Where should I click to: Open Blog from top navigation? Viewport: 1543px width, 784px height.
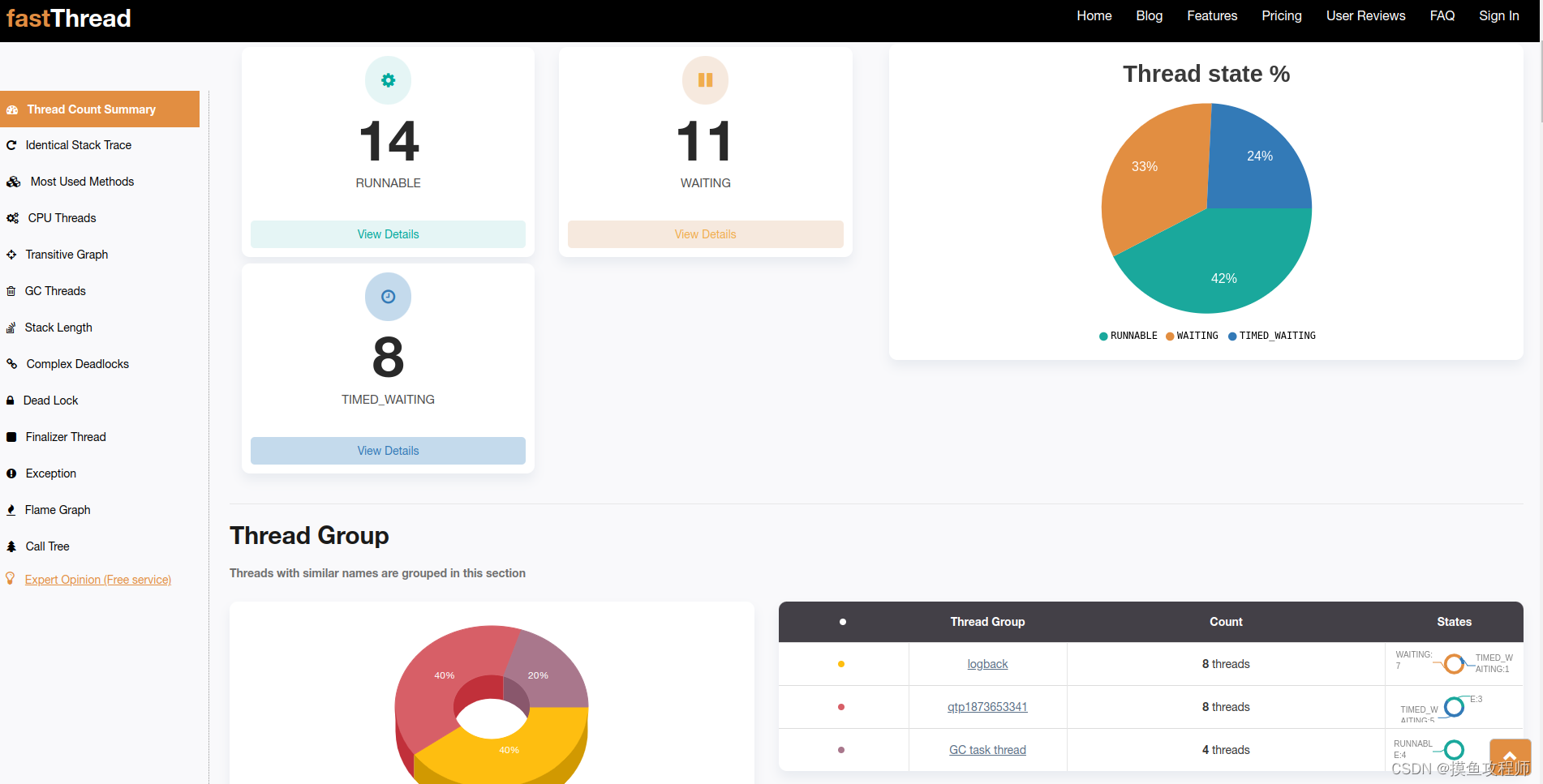1150,15
